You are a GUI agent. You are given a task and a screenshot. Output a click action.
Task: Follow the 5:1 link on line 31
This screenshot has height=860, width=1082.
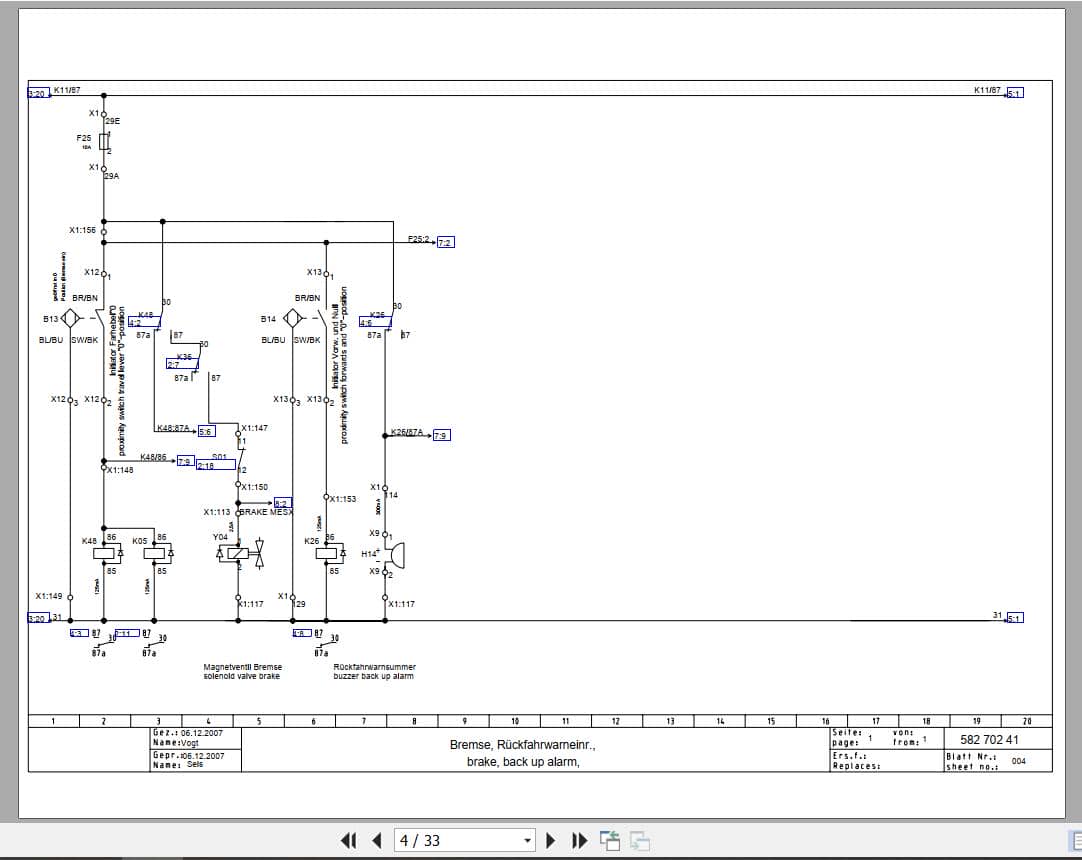(x=1014, y=618)
